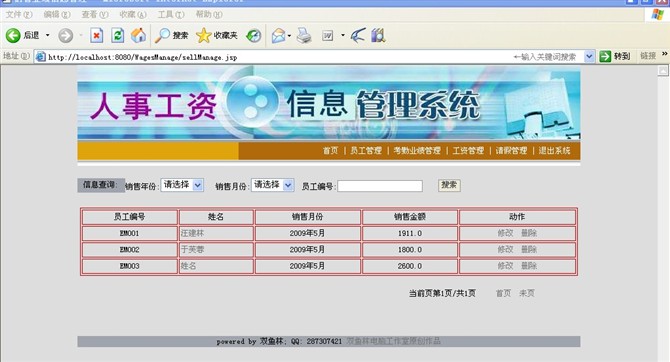The image size is (670, 362).
Task: Open the Mail envelope toolbar icon
Action: click(x=278, y=35)
